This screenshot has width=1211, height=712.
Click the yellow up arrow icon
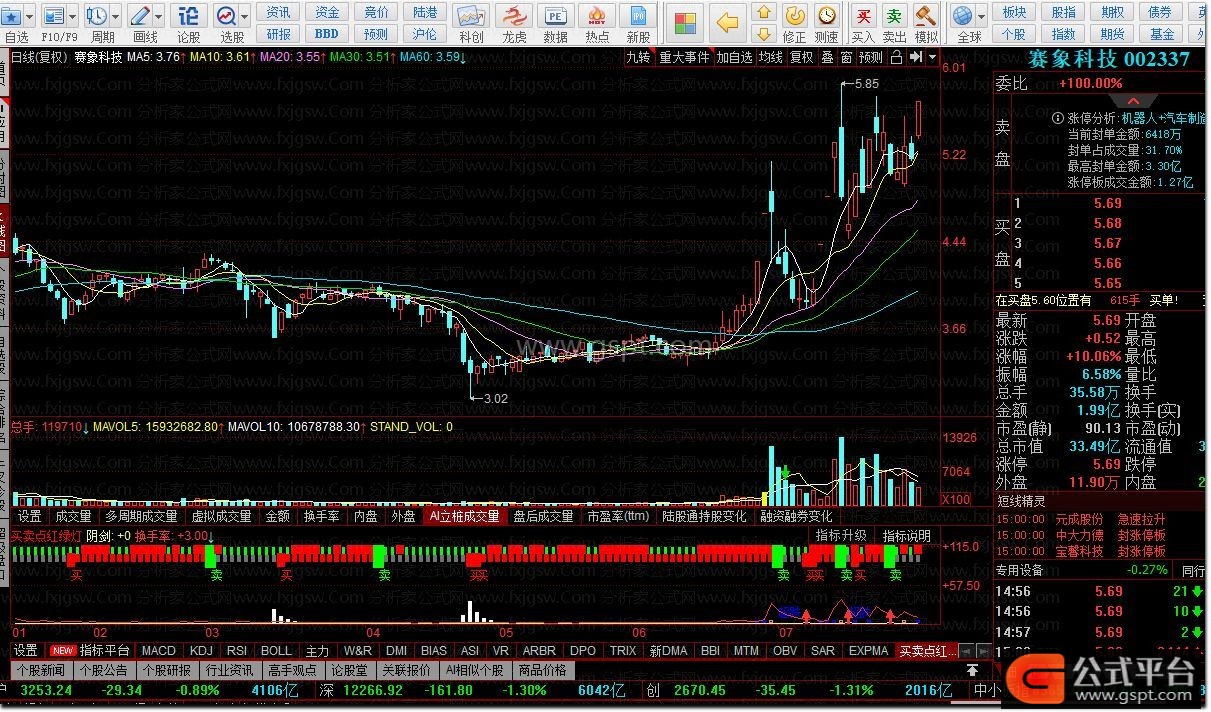(764, 13)
